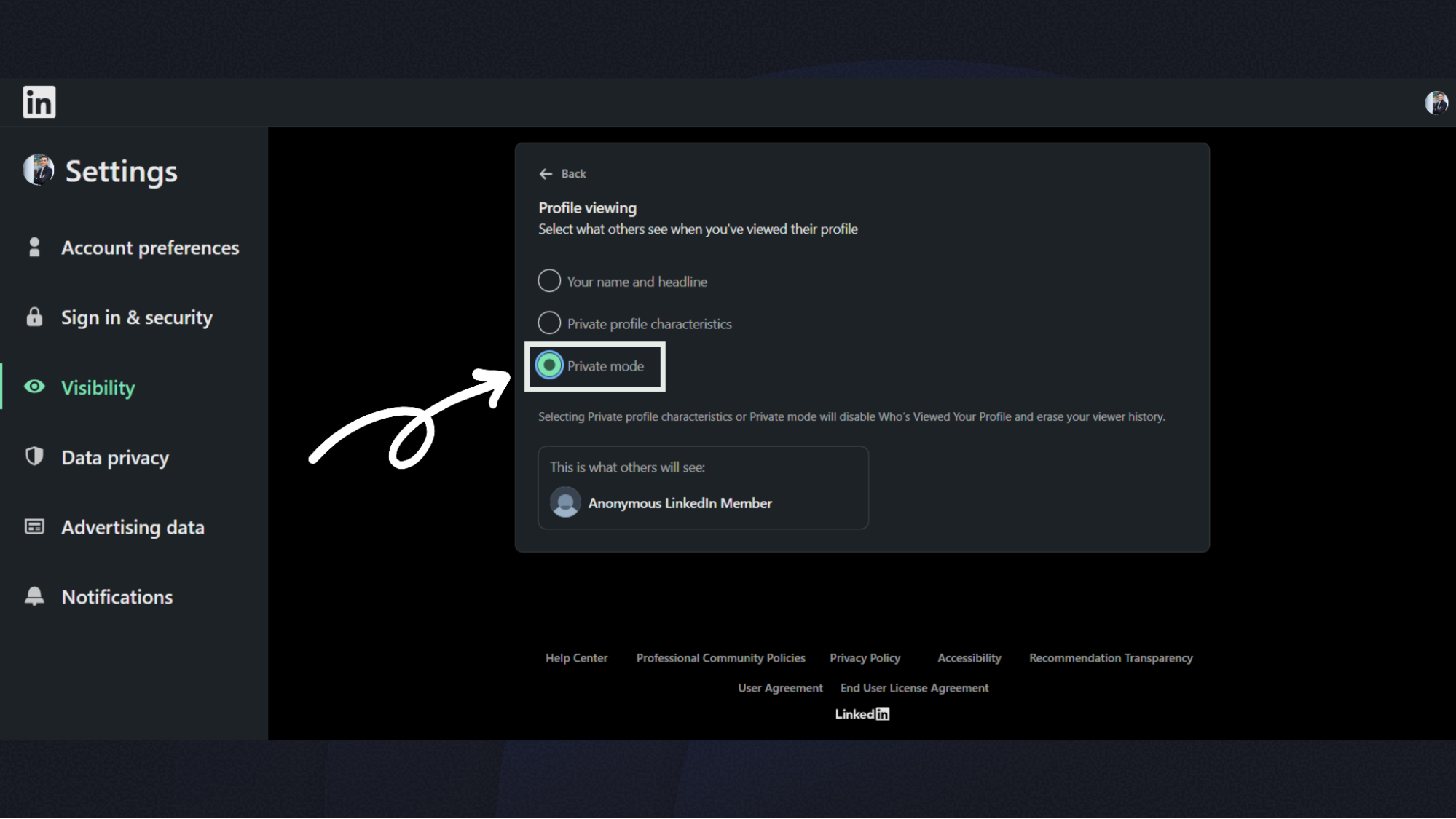Click the Notifications bell icon

click(34, 596)
